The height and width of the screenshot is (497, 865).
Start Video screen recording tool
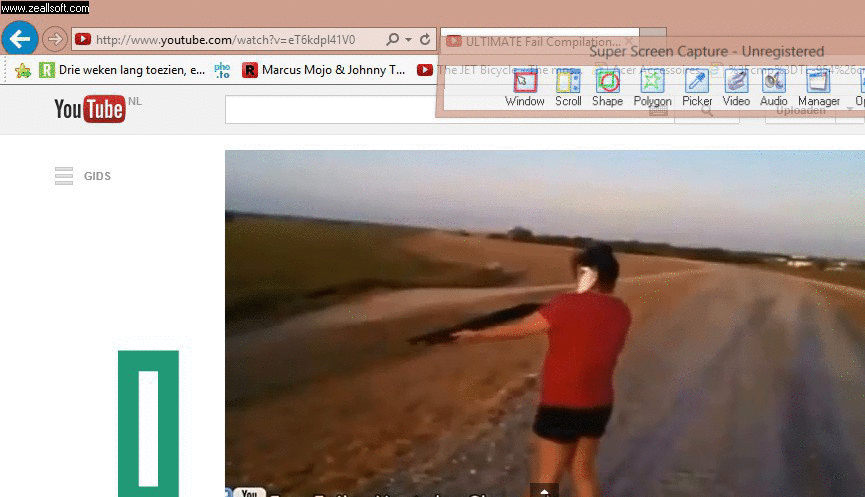point(736,87)
